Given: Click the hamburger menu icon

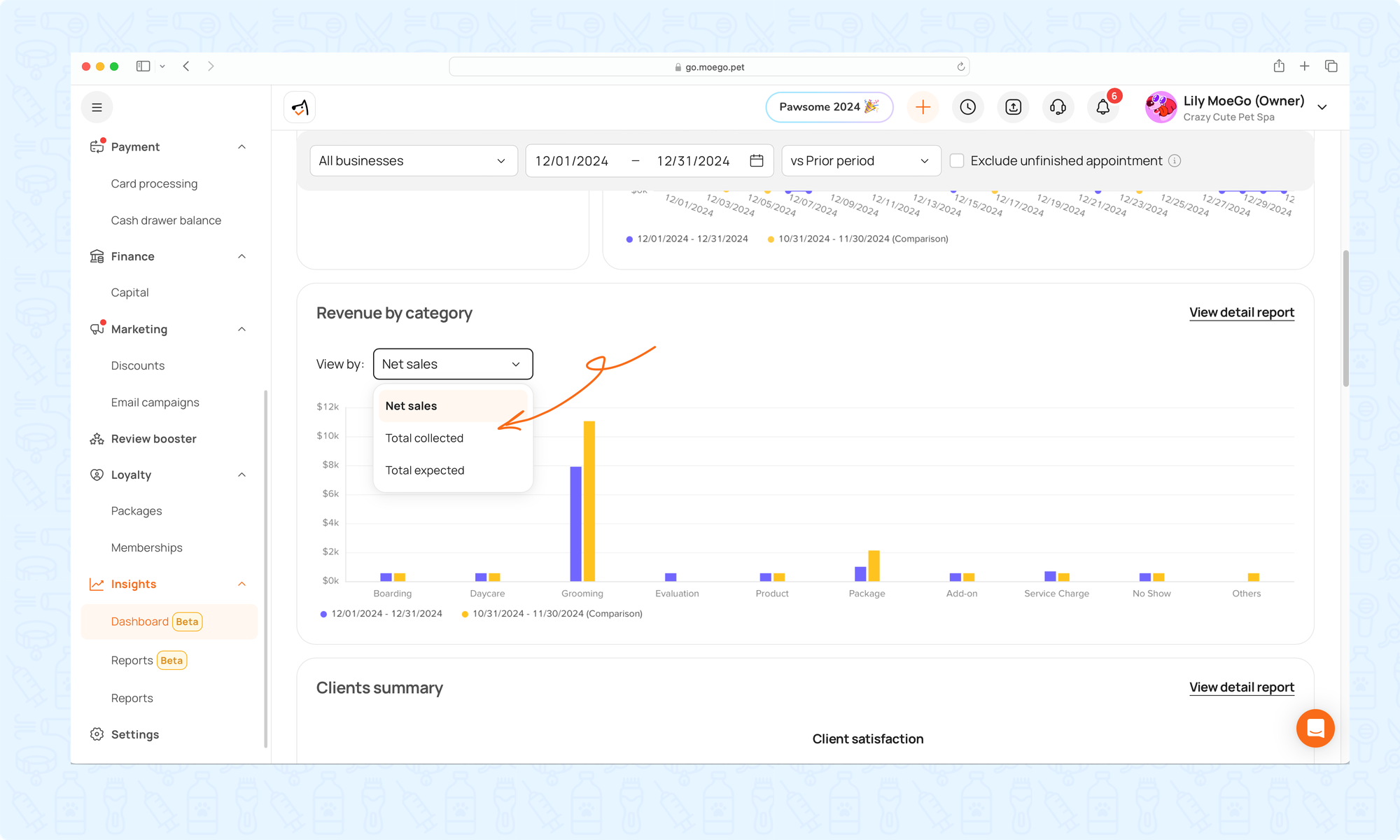Looking at the screenshot, I should pos(97,107).
